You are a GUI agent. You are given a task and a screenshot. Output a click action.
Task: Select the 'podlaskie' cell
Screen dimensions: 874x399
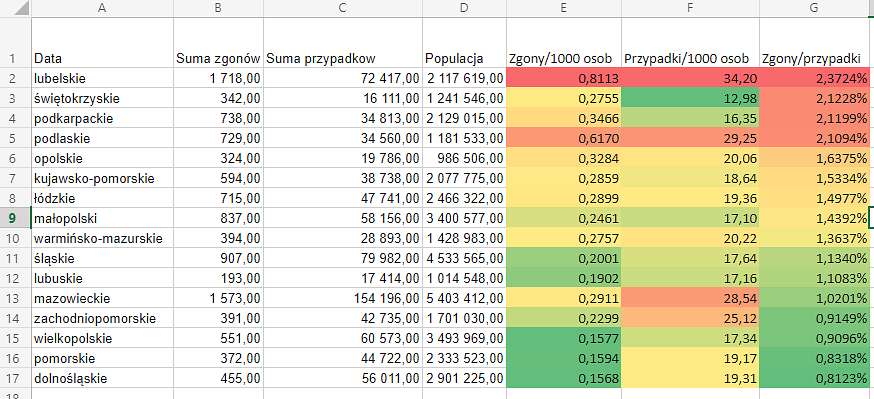tap(103, 138)
